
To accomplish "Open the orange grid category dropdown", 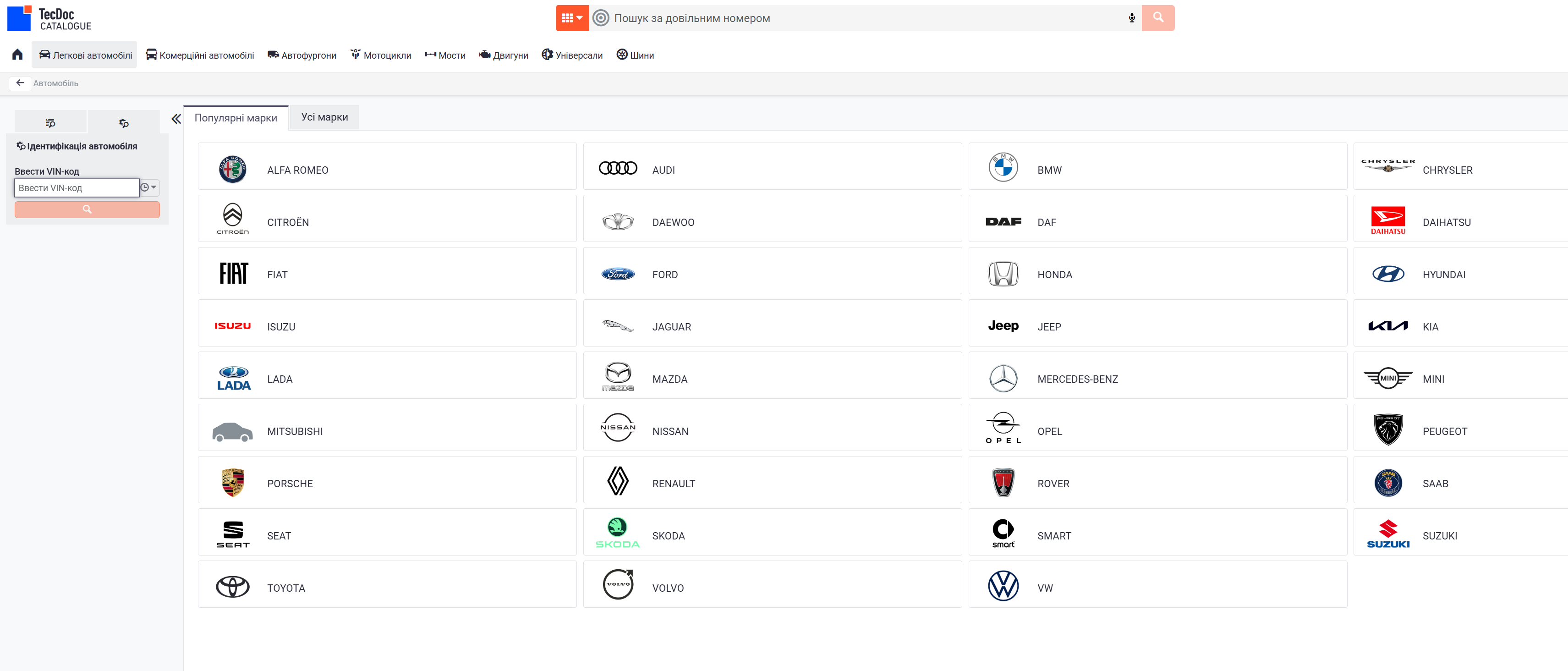I will tap(572, 18).
